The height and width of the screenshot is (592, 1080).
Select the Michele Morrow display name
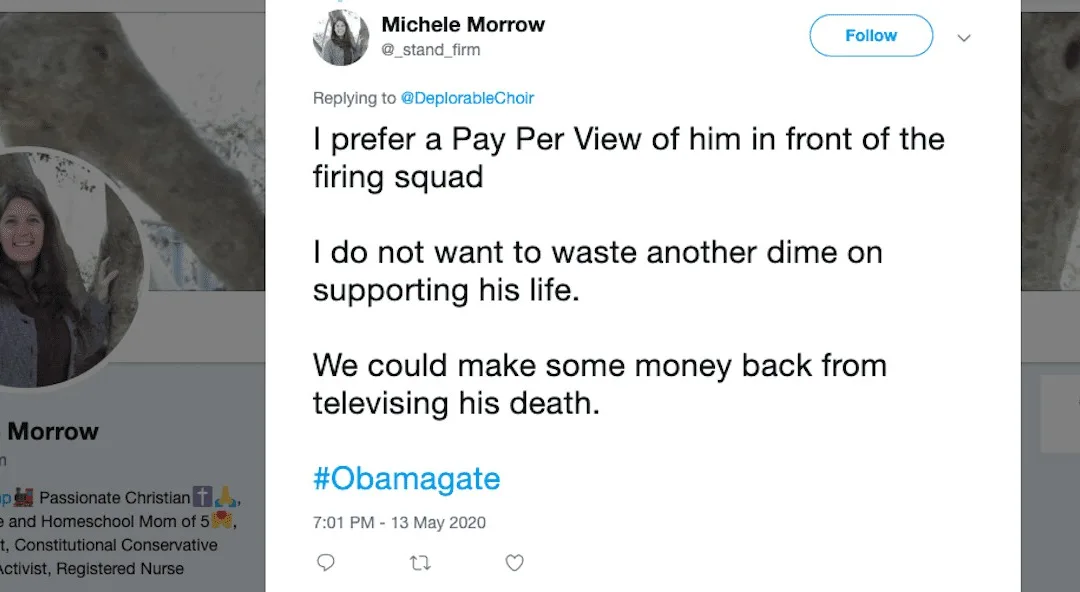[x=463, y=24]
